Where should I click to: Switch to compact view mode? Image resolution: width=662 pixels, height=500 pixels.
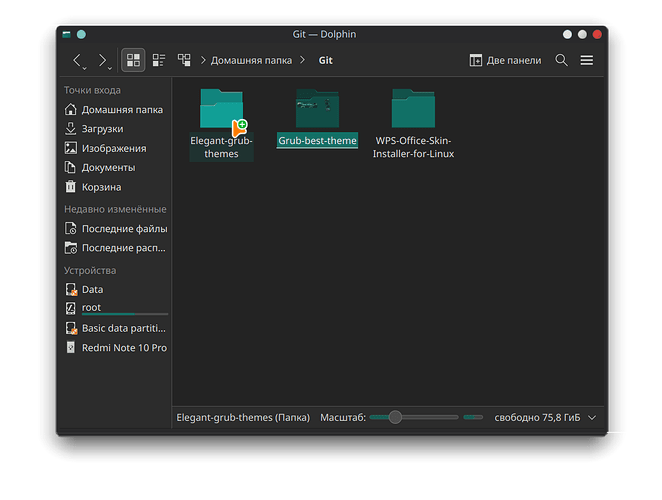pos(159,60)
